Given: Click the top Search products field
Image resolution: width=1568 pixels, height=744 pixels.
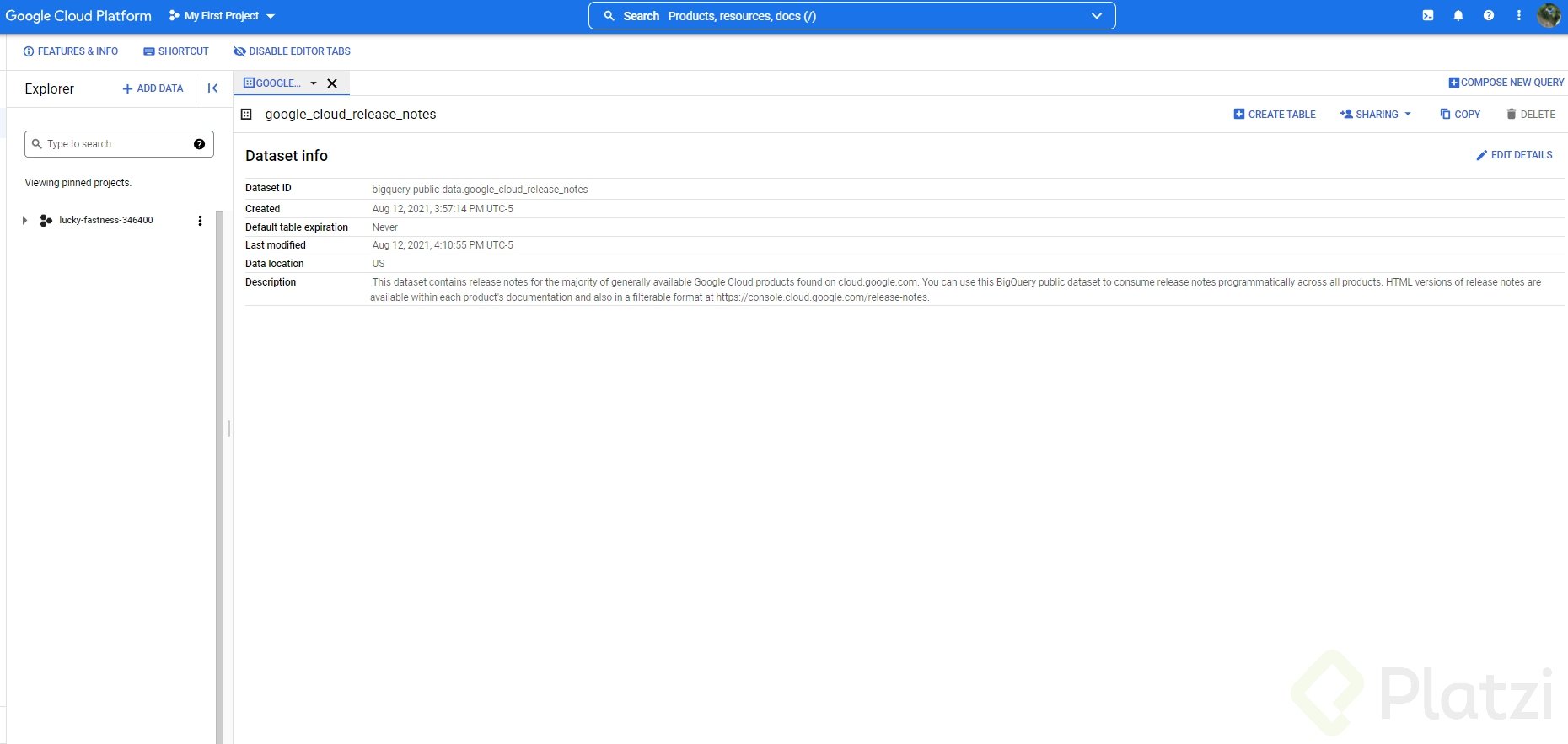Looking at the screenshot, I should point(851,16).
